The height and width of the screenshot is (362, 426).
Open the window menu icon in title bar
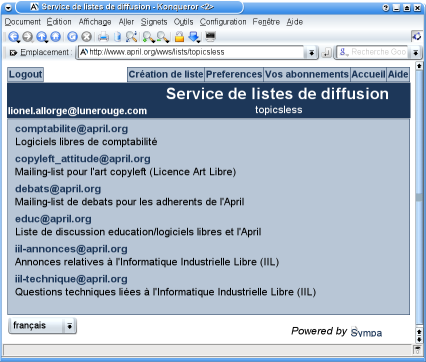click(x=8, y=7)
